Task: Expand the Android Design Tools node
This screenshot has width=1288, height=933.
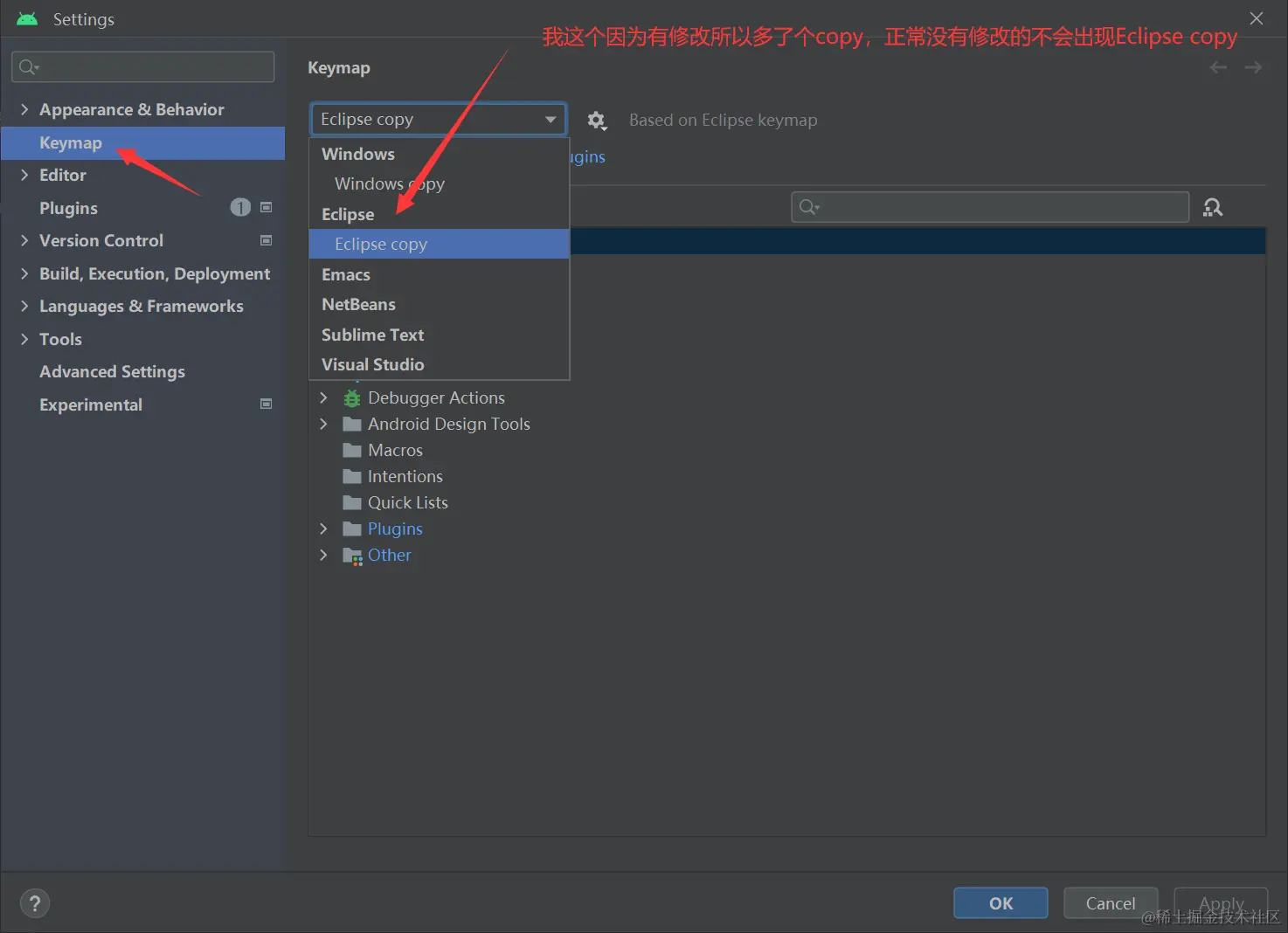Action: pos(324,424)
